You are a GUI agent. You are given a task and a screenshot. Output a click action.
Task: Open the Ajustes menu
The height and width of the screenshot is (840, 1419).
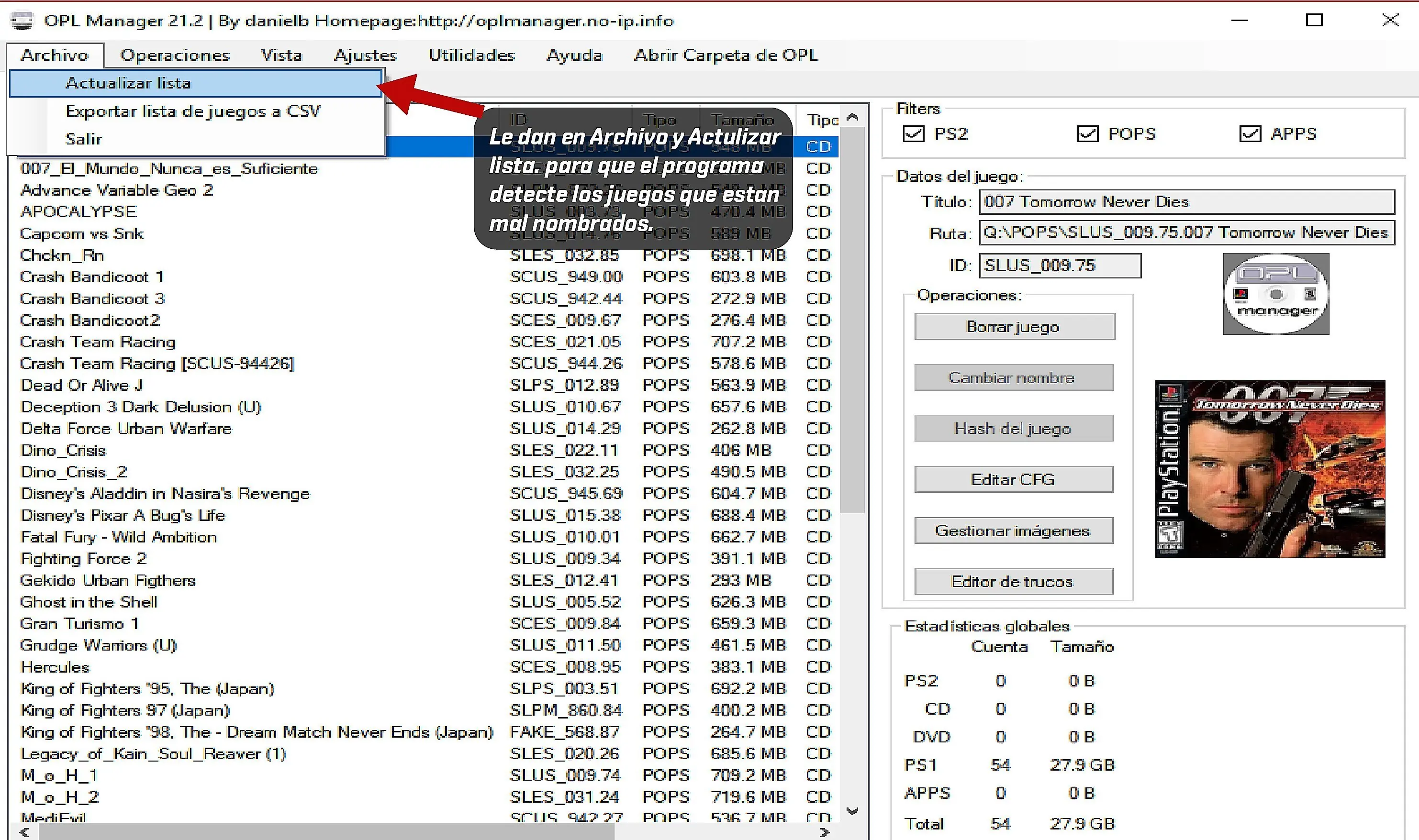click(x=366, y=55)
